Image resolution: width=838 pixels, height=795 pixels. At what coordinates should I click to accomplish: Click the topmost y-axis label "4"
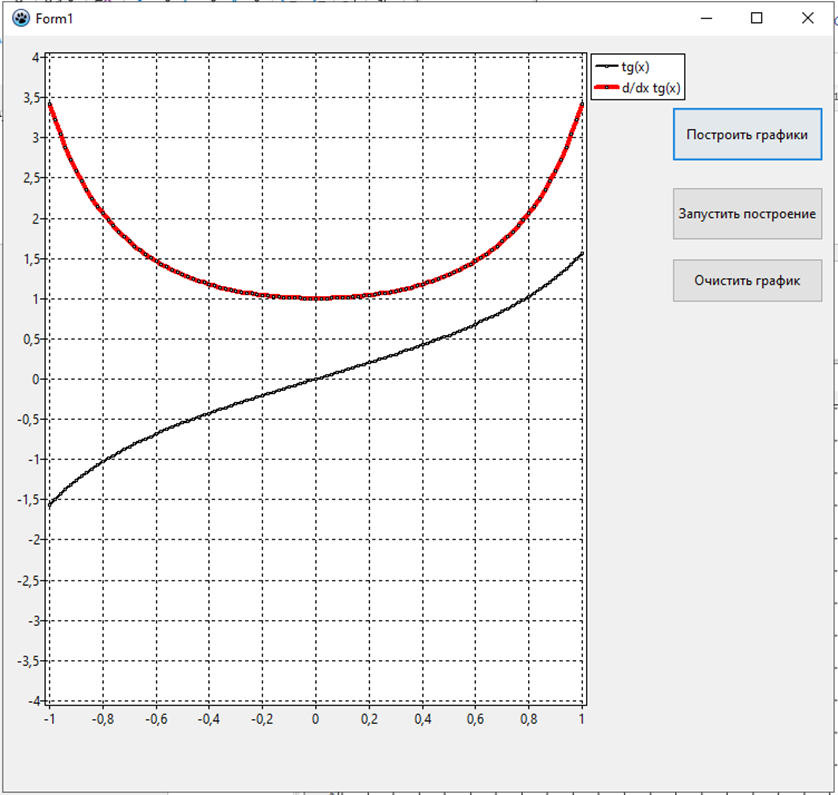[x=35, y=57]
